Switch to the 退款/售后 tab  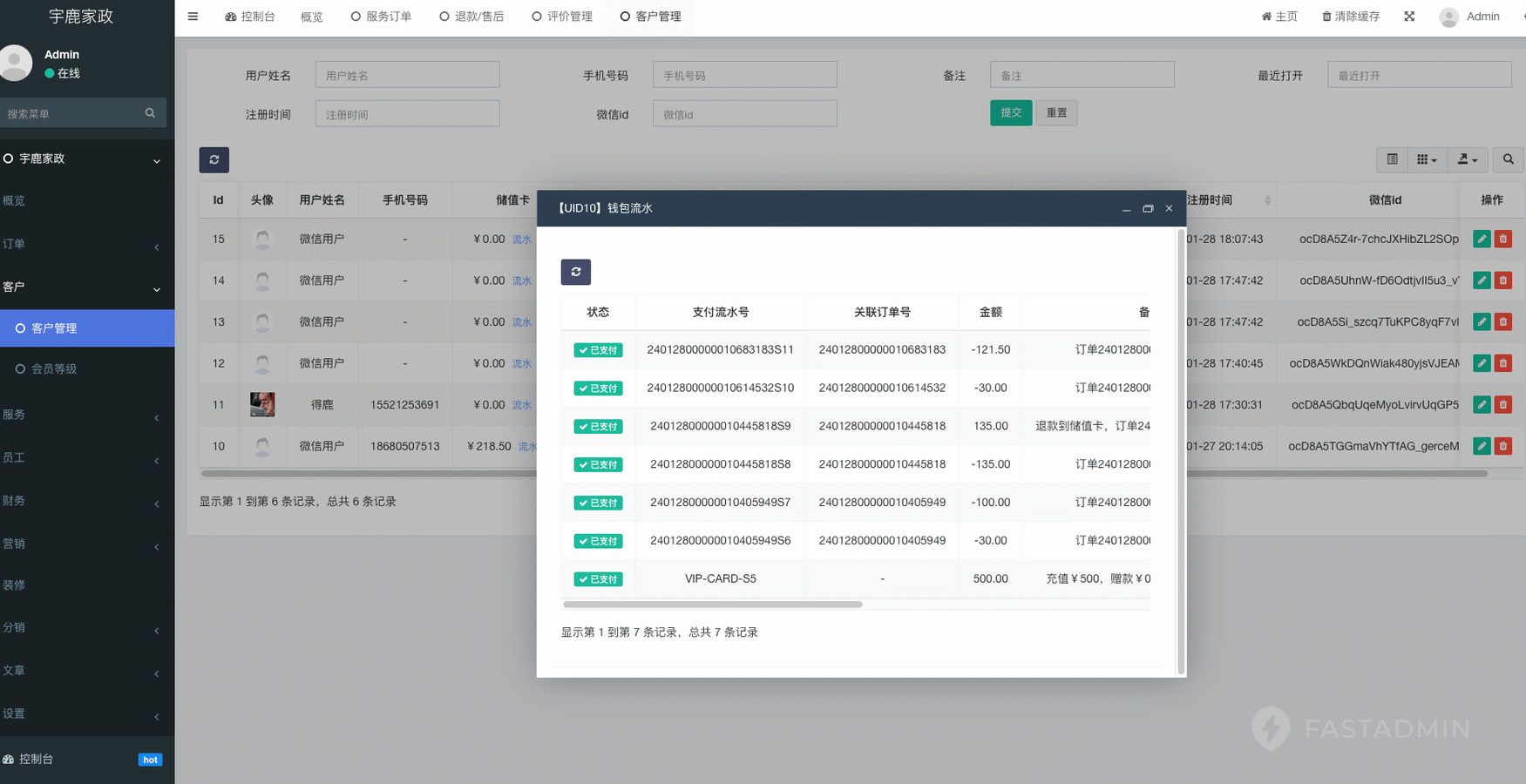click(471, 17)
